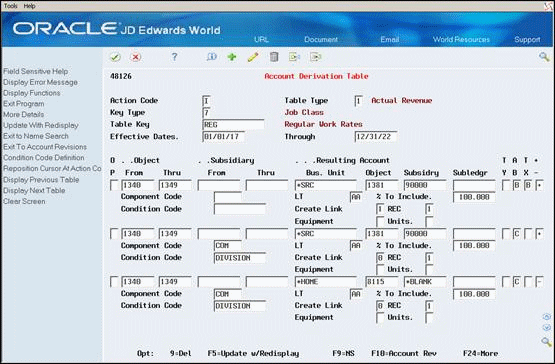Select Display Previous Table

click(41, 180)
